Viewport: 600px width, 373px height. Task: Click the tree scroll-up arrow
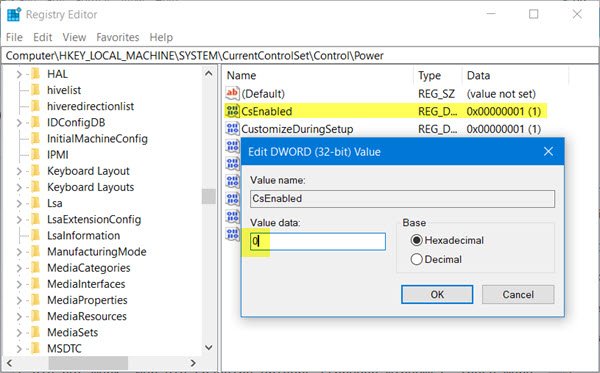[x=209, y=73]
